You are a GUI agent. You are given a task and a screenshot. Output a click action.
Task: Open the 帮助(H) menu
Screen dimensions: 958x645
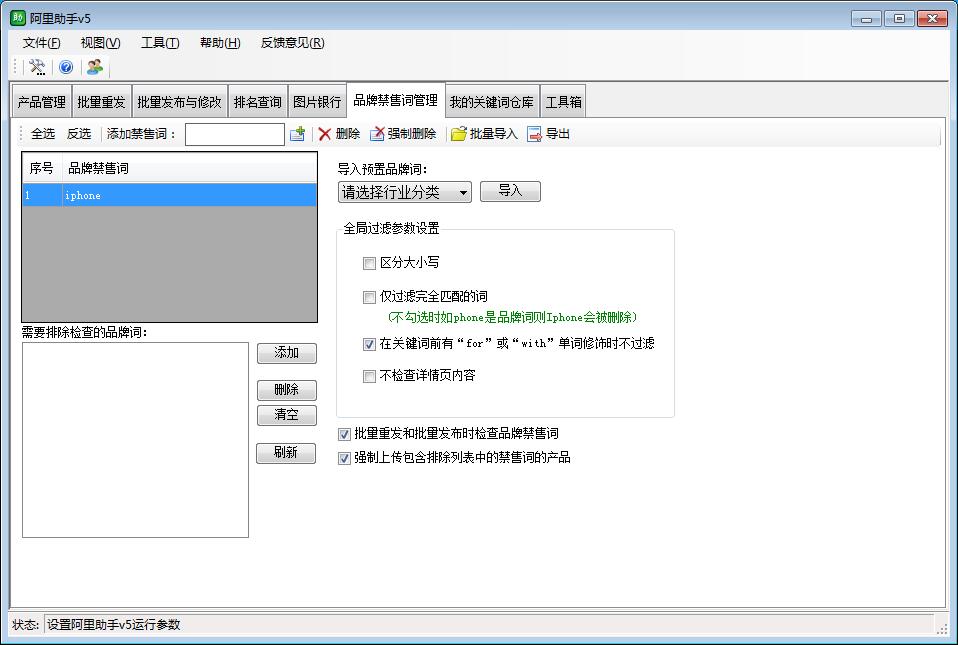point(220,43)
